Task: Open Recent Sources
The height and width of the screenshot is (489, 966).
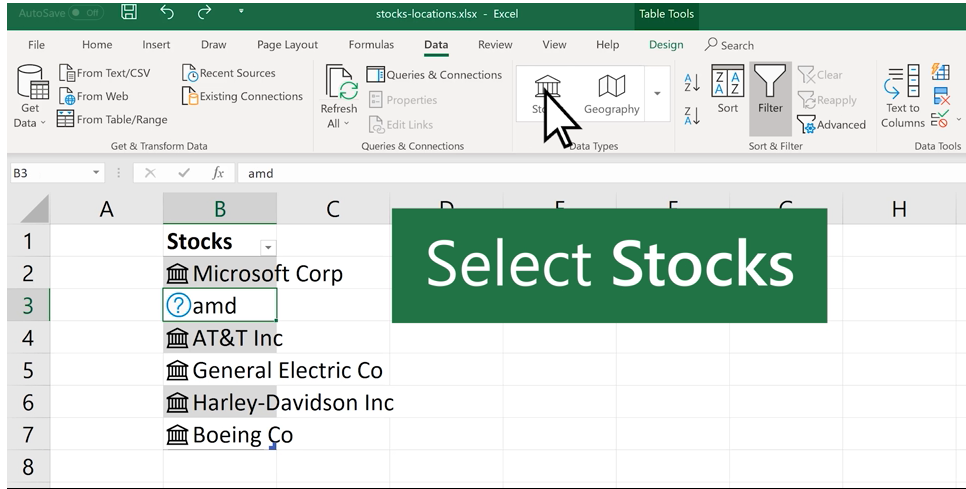Action: pyautogui.click(x=229, y=73)
